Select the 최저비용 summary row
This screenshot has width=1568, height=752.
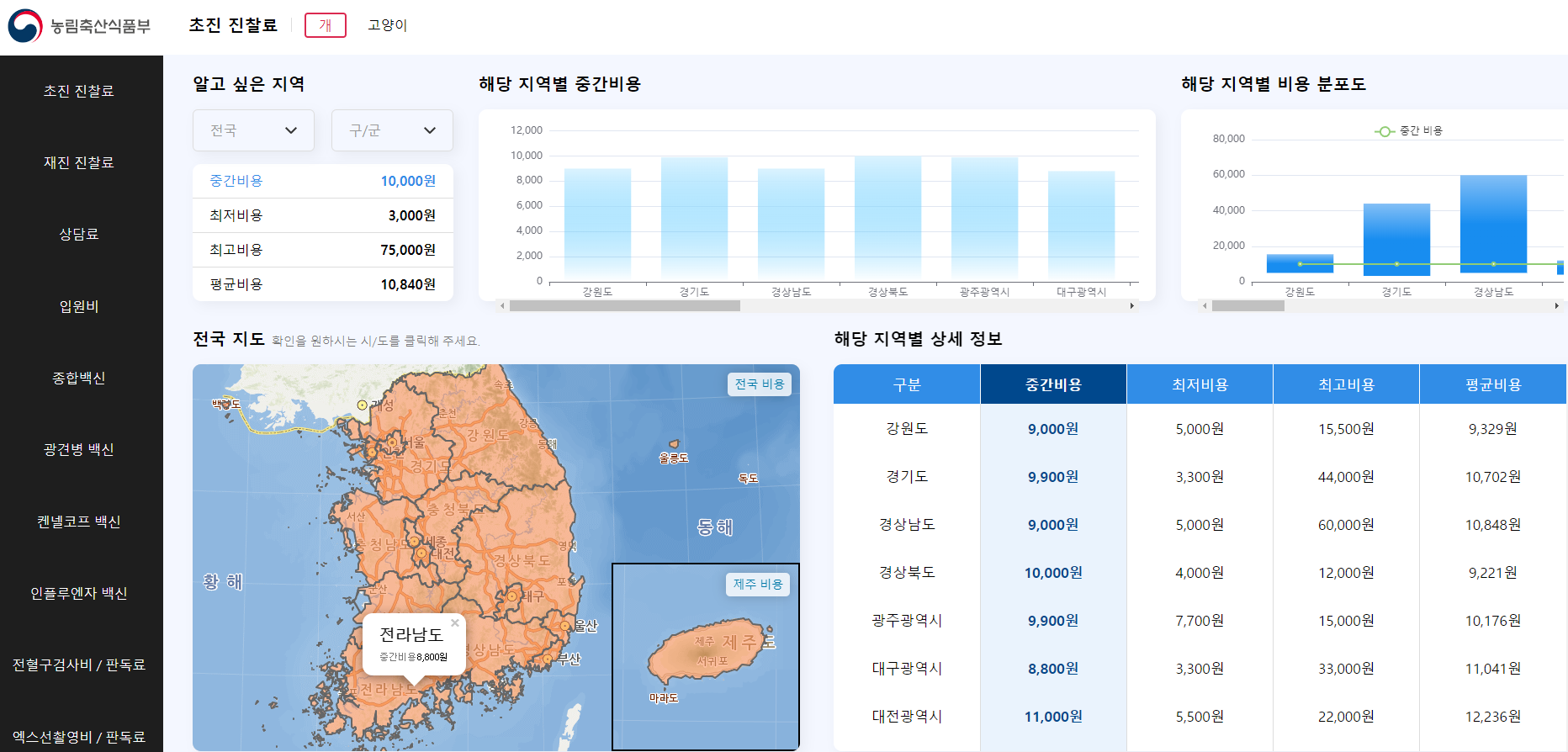[x=323, y=215]
